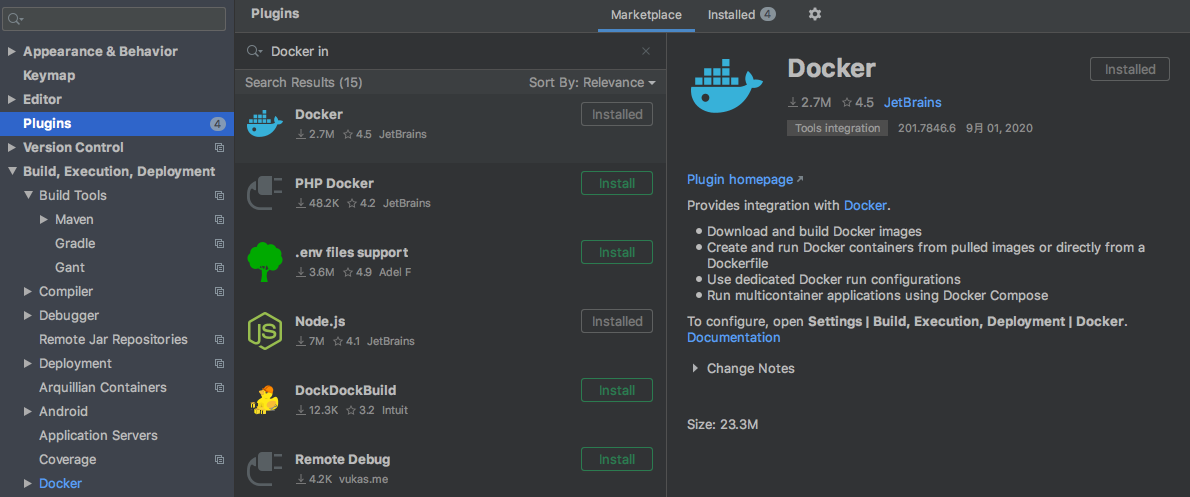Click into the plugin search field

click(x=452, y=52)
